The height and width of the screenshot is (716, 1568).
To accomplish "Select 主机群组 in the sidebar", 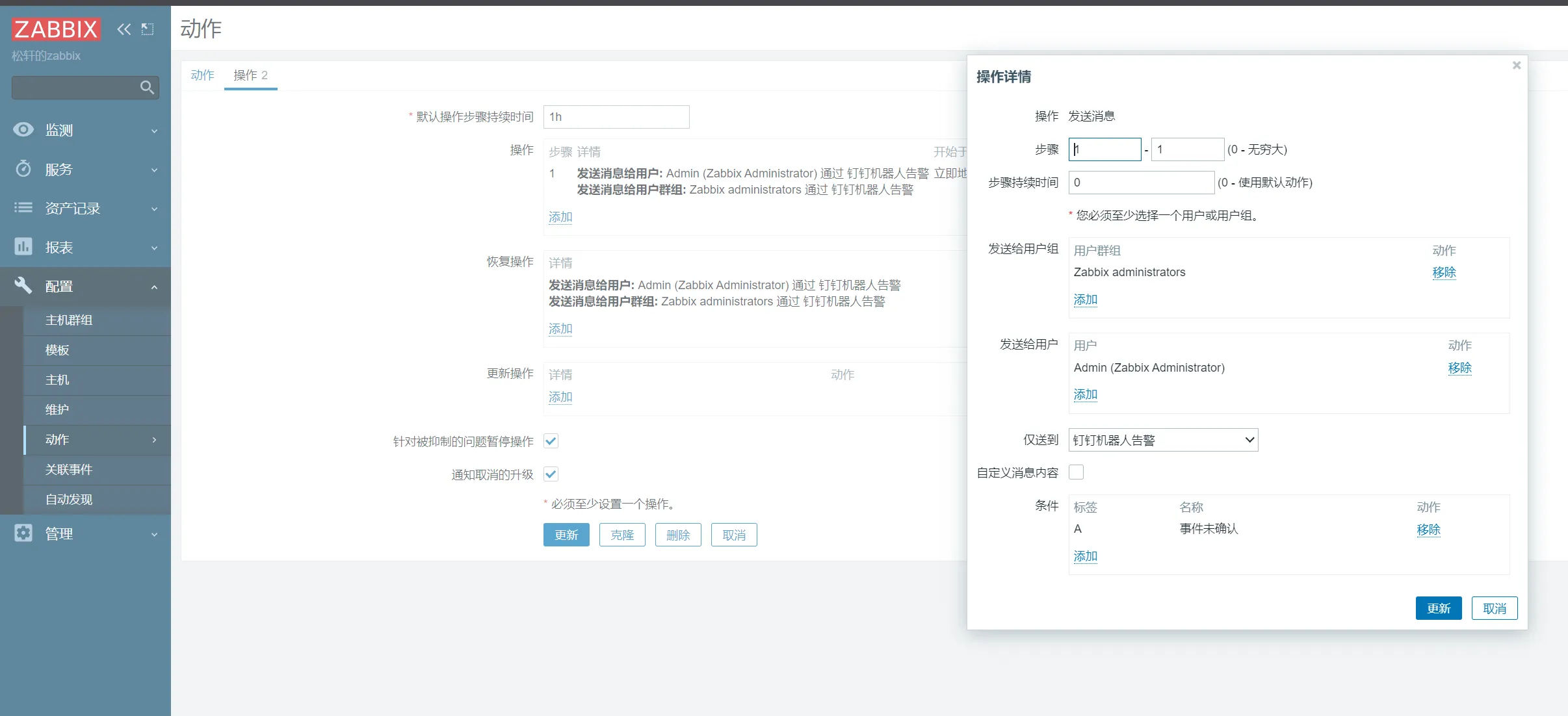I will pos(69,320).
